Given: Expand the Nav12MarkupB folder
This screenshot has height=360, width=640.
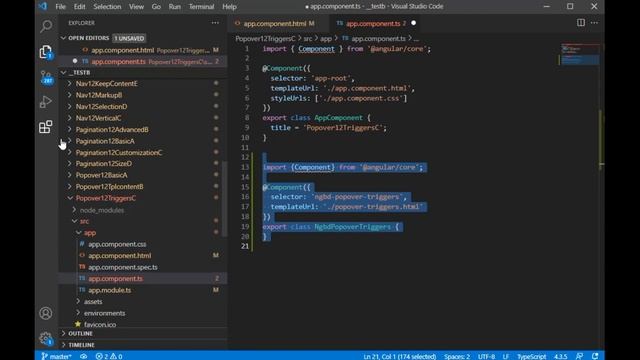Looking at the screenshot, I should (70, 95).
